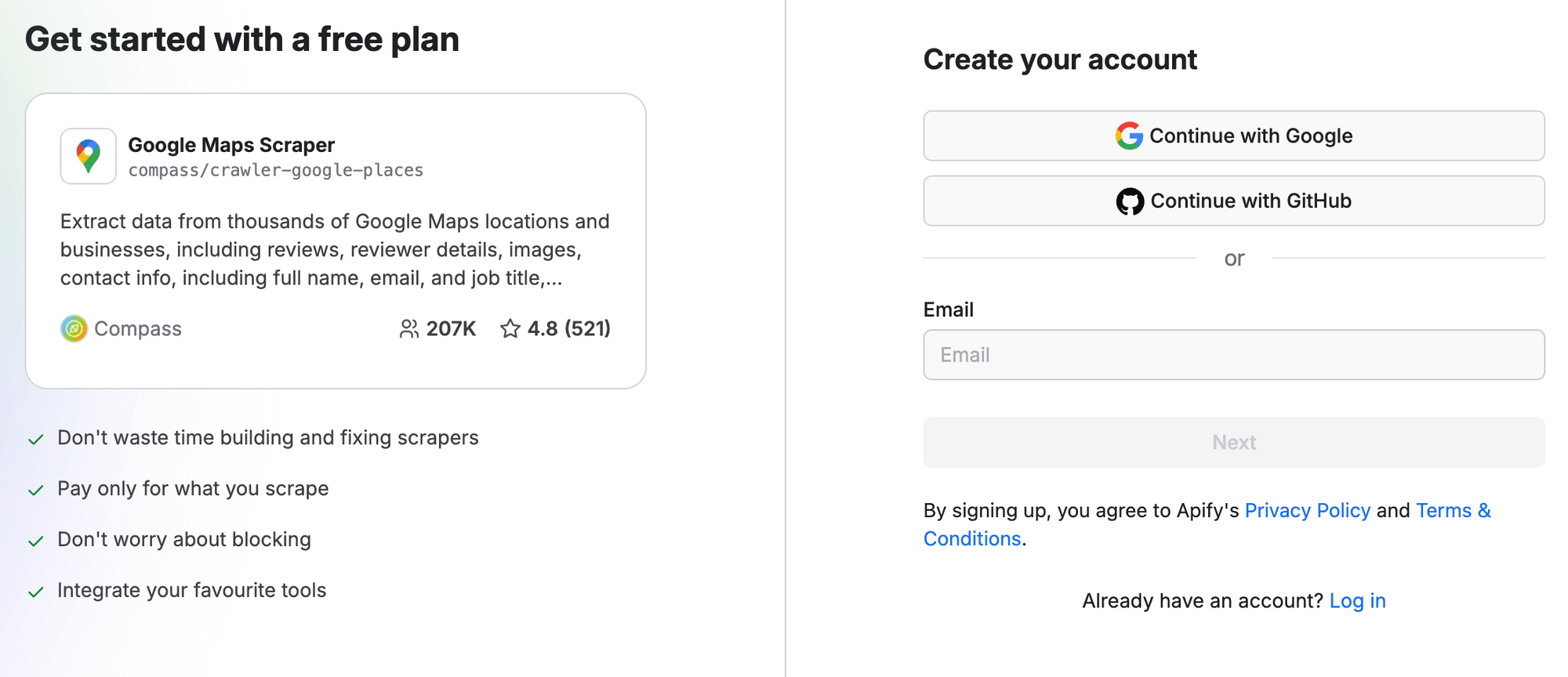
Task: Click the 4.8 rating with 521 reviews
Action: (569, 329)
